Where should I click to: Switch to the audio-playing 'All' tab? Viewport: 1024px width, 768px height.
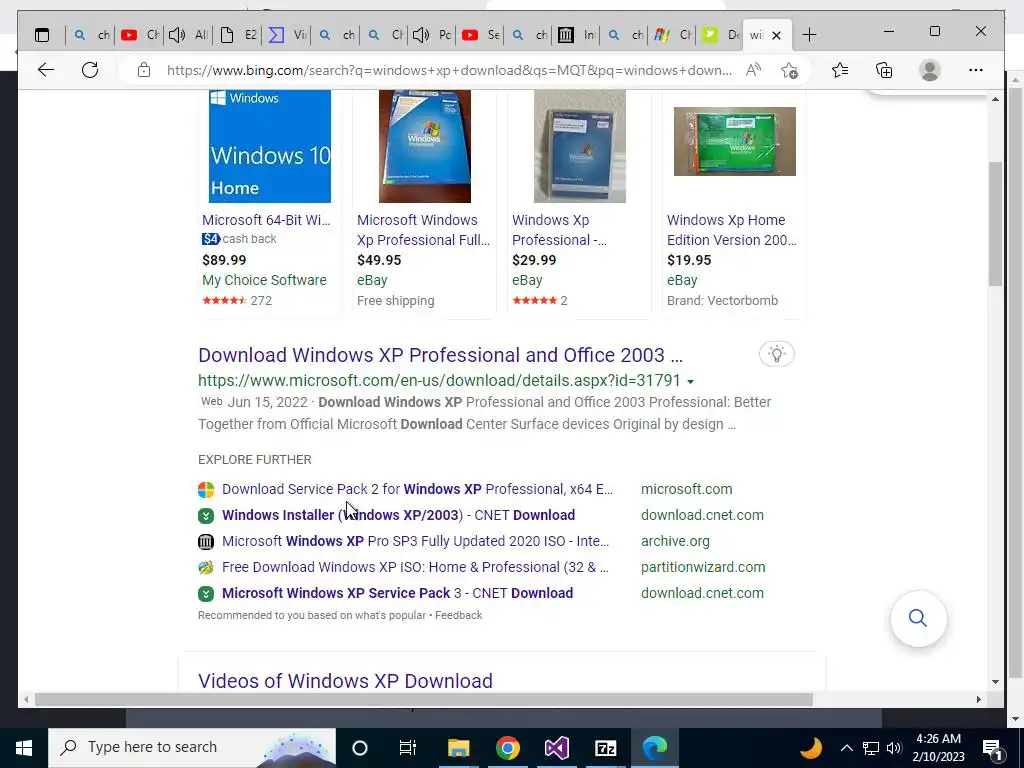pyautogui.click(x=188, y=35)
